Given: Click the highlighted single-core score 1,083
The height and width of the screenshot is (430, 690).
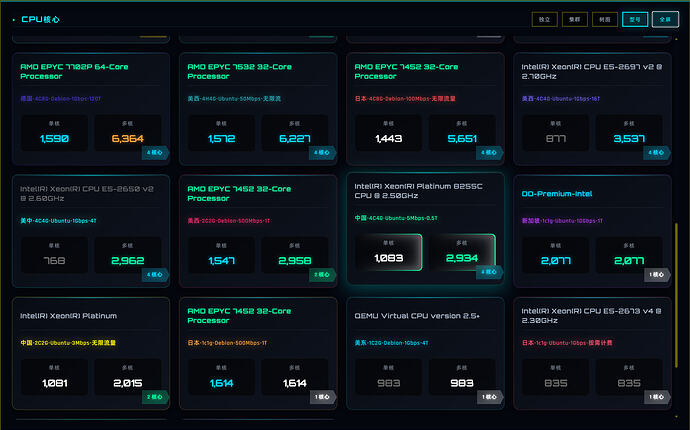Looking at the screenshot, I should point(389,258).
